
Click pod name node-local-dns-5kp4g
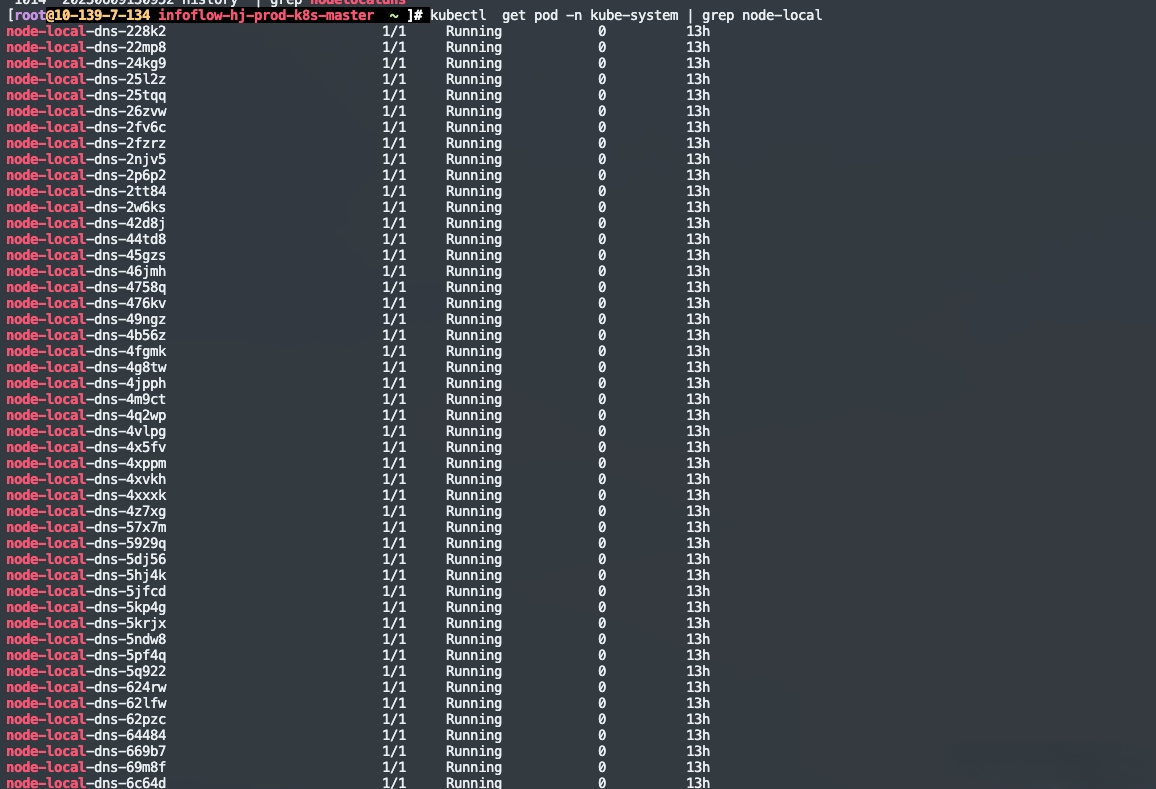click(86, 607)
